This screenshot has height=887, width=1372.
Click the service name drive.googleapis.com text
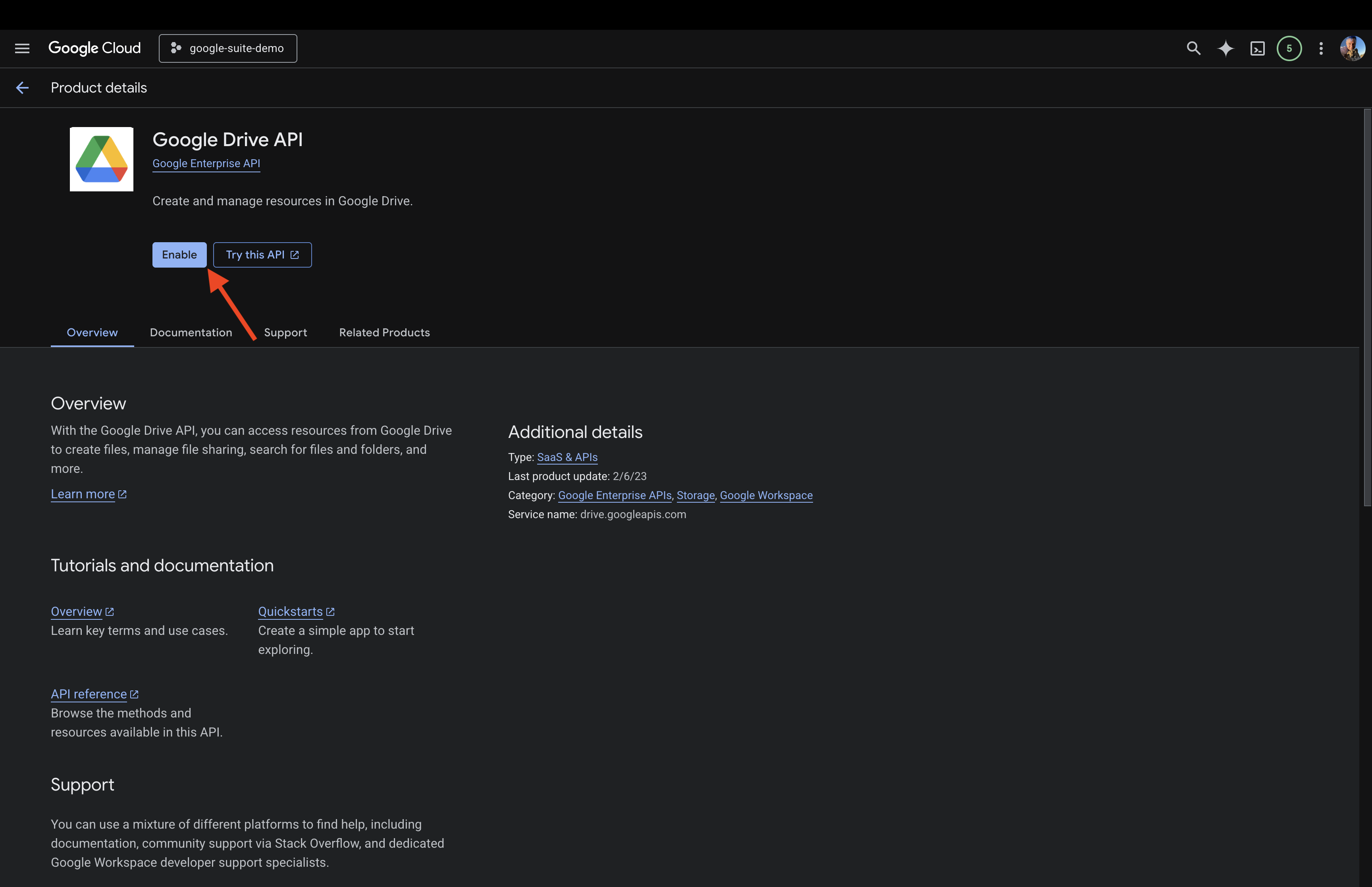(633, 514)
